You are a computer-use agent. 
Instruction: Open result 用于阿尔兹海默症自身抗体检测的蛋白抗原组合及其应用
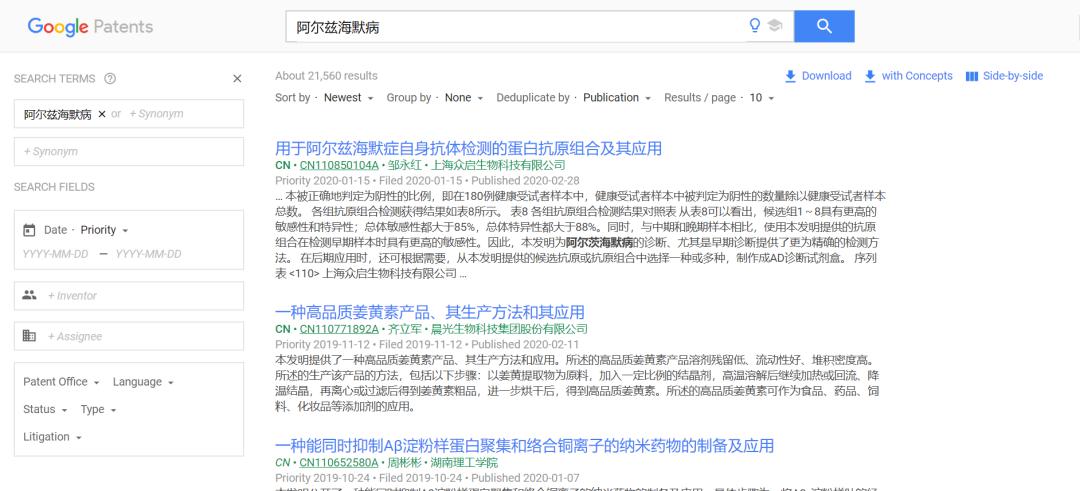coord(468,148)
